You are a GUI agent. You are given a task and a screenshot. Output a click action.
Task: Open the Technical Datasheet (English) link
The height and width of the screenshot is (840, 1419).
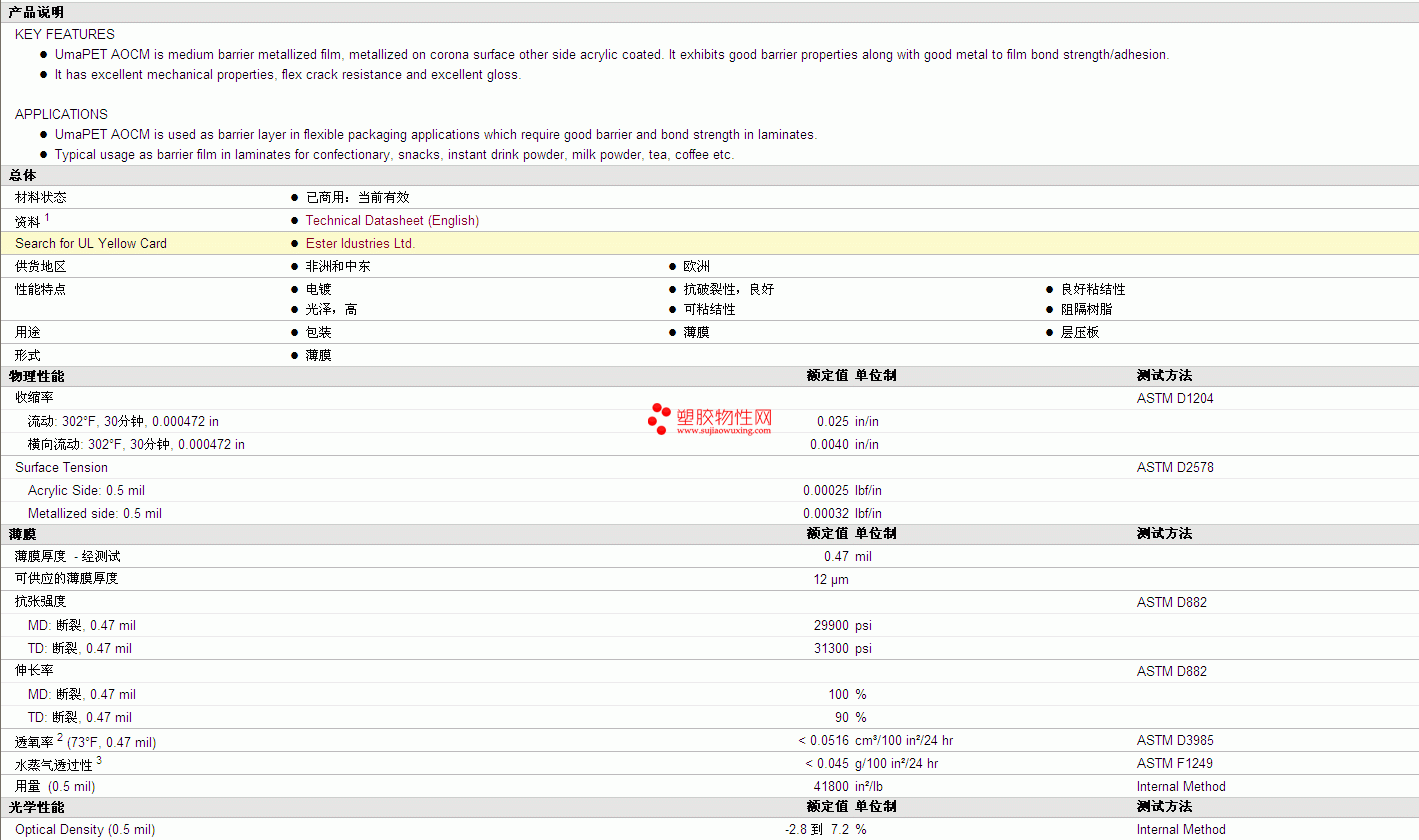(x=392, y=220)
